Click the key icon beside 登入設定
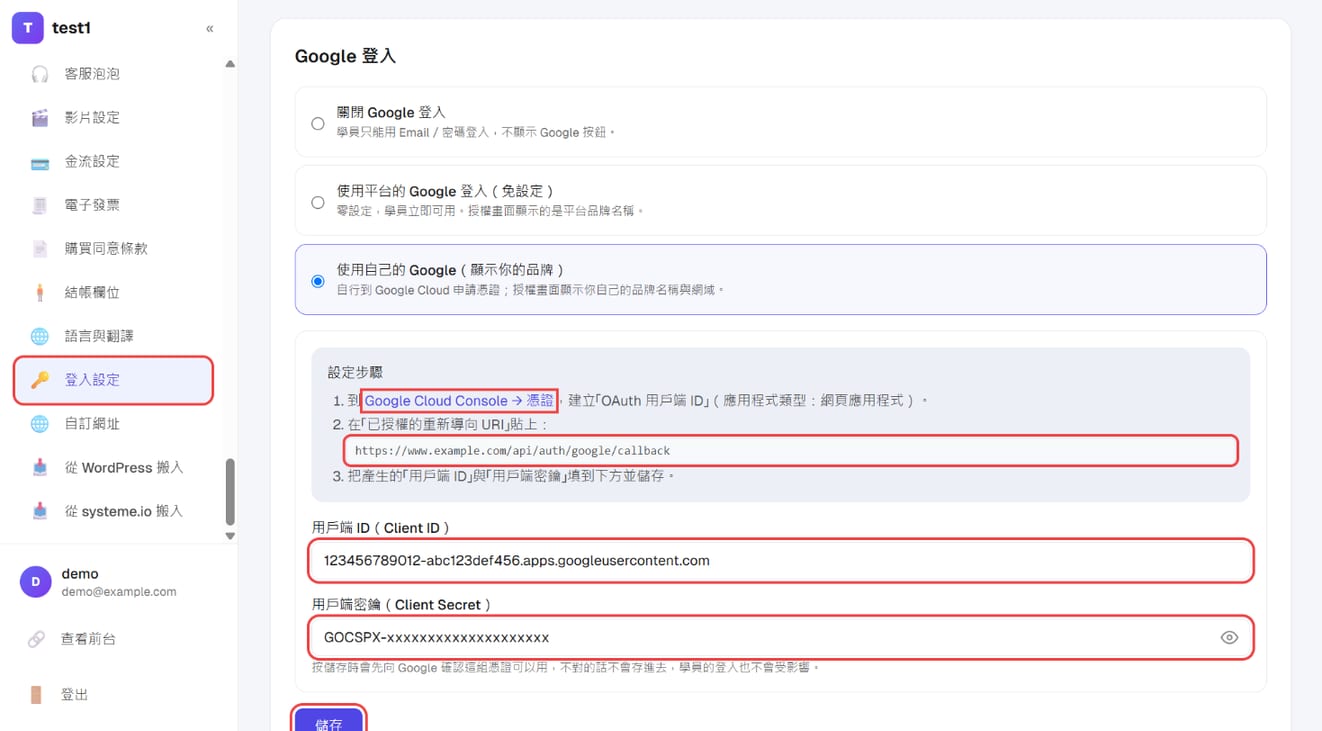 [x=40, y=380]
